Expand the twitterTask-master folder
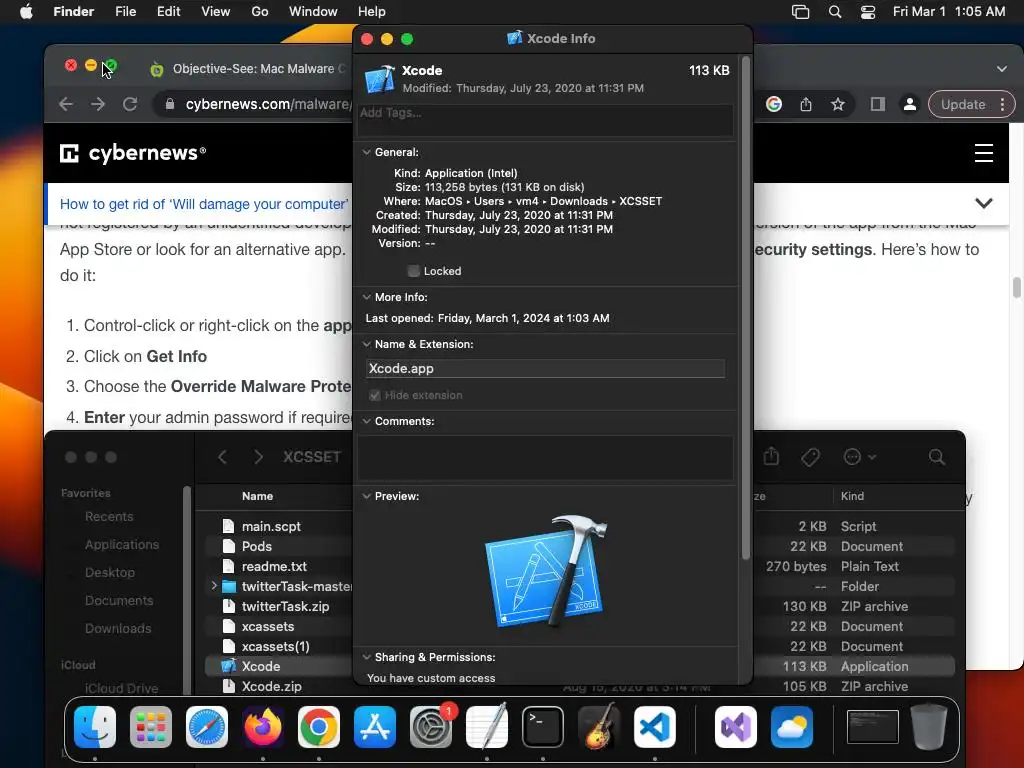 click(214, 586)
